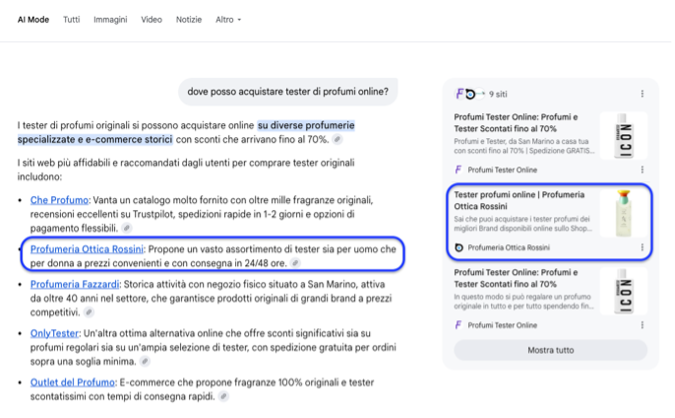The width and height of the screenshot is (675, 418).
Task: Click the ICON thumbnail of the 'Spedizione GRATIS' card
Action: pos(623,136)
